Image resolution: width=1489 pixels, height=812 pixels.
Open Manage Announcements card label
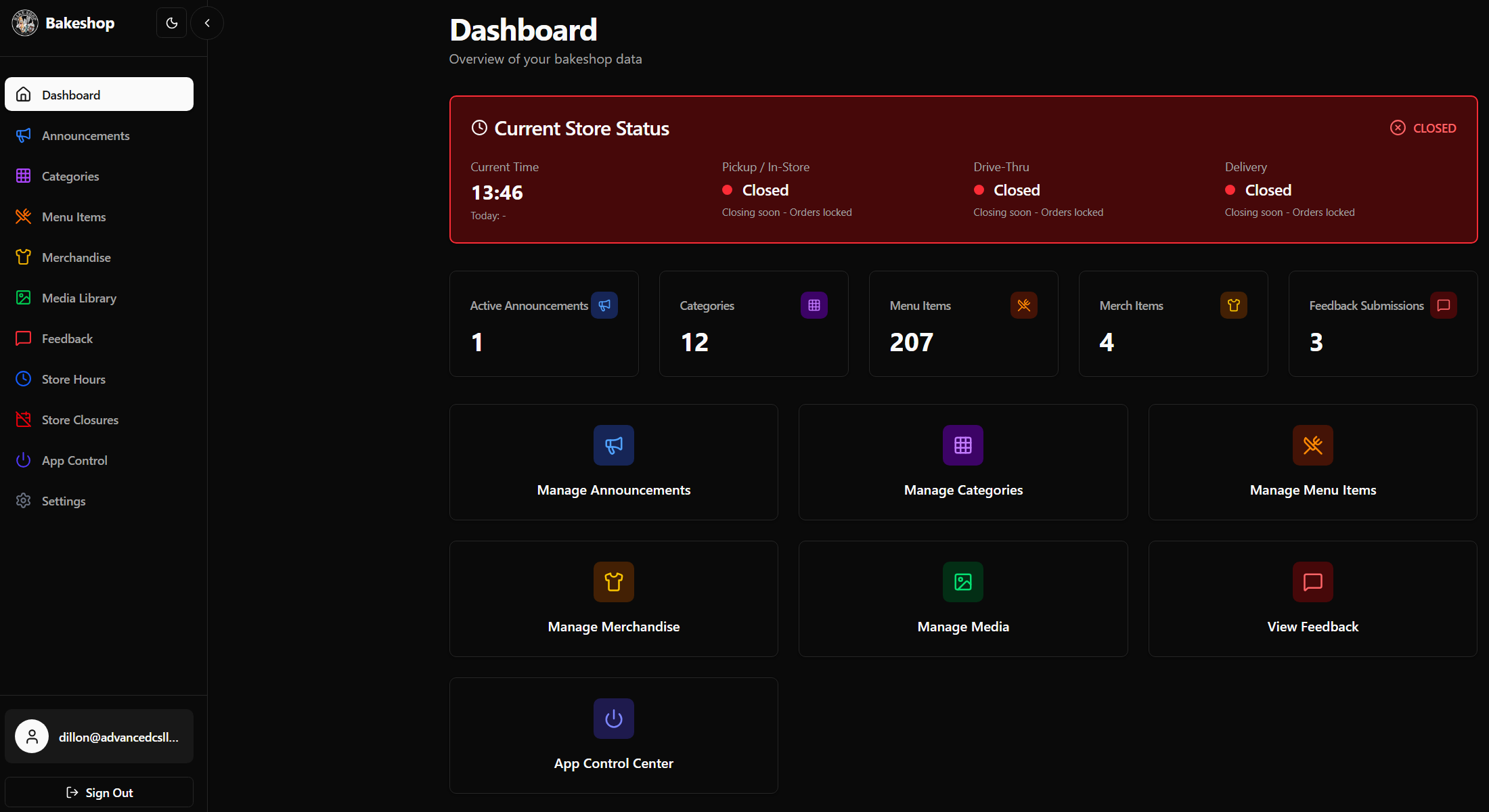(614, 490)
